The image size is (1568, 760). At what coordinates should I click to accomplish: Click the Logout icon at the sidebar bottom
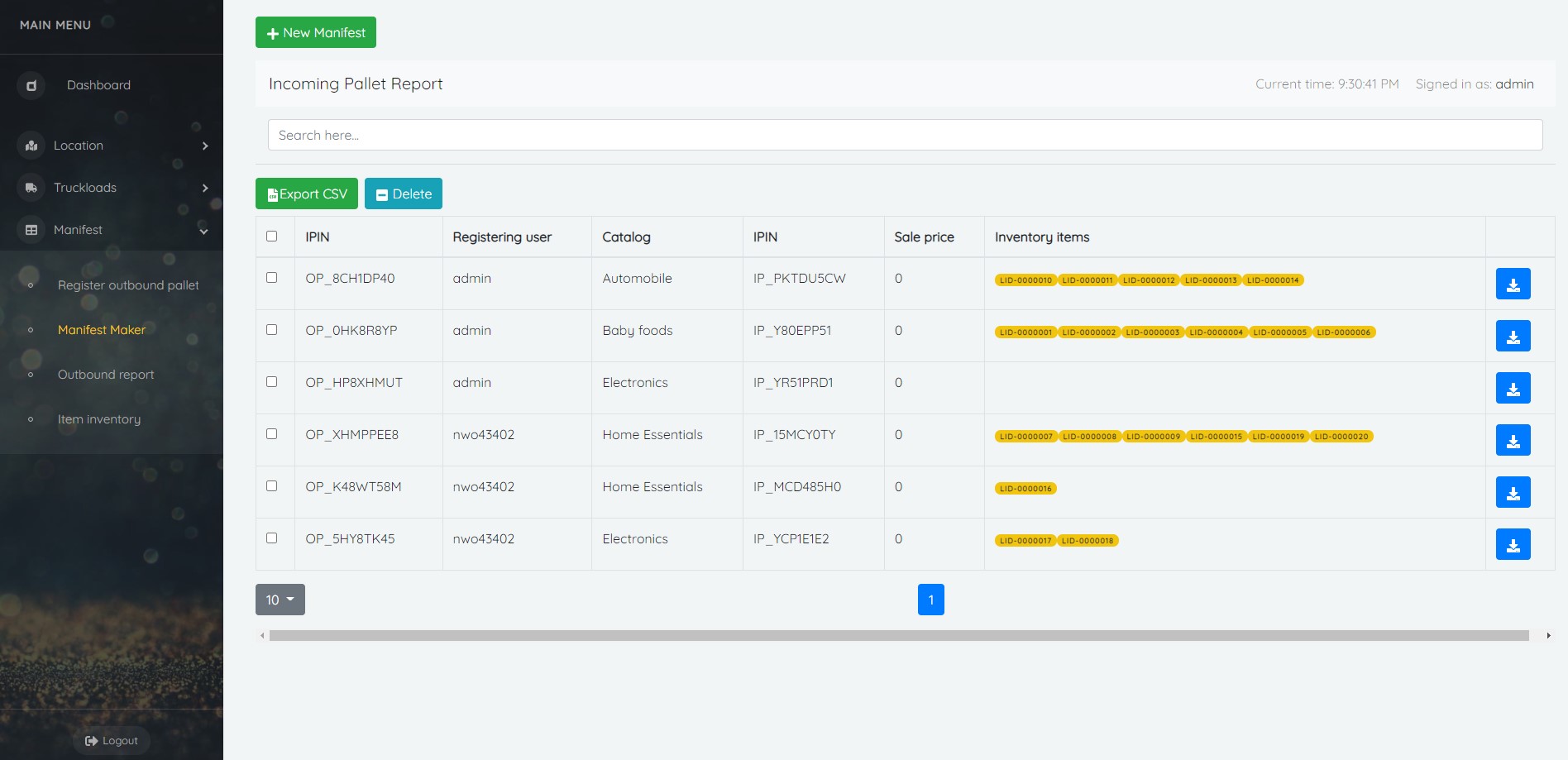91,740
